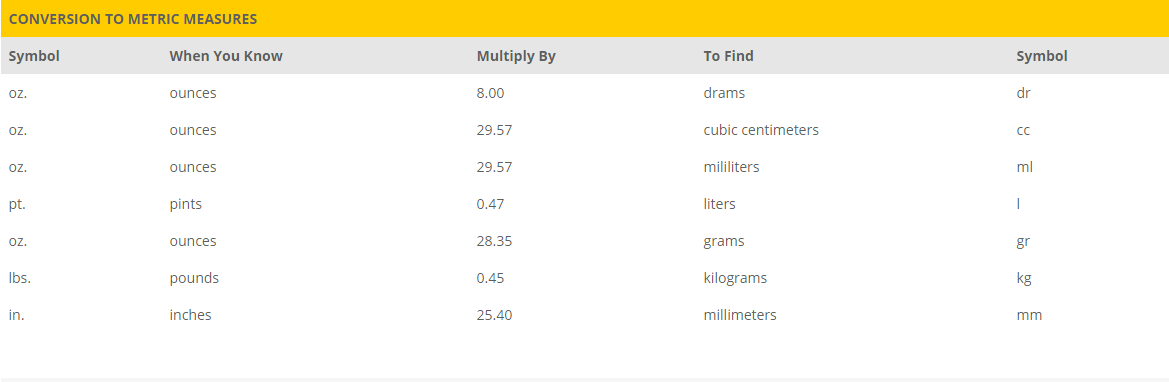Image resolution: width=1169 pixels, height=382 pixels.
Task: Select the "dr" symbol cell
Action: coord(1024,93)
